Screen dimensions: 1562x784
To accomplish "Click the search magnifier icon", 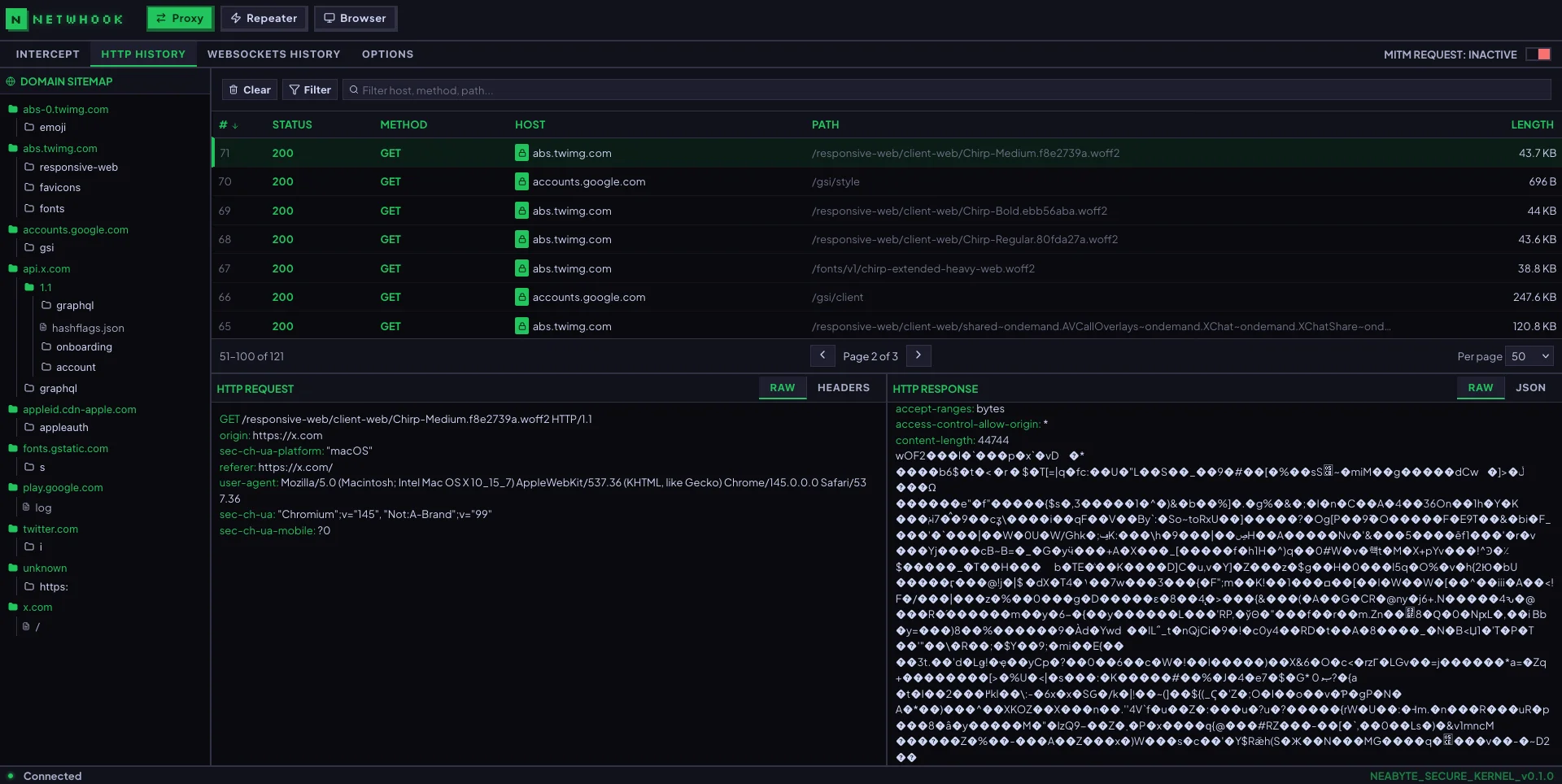I will tap(354, 90).
